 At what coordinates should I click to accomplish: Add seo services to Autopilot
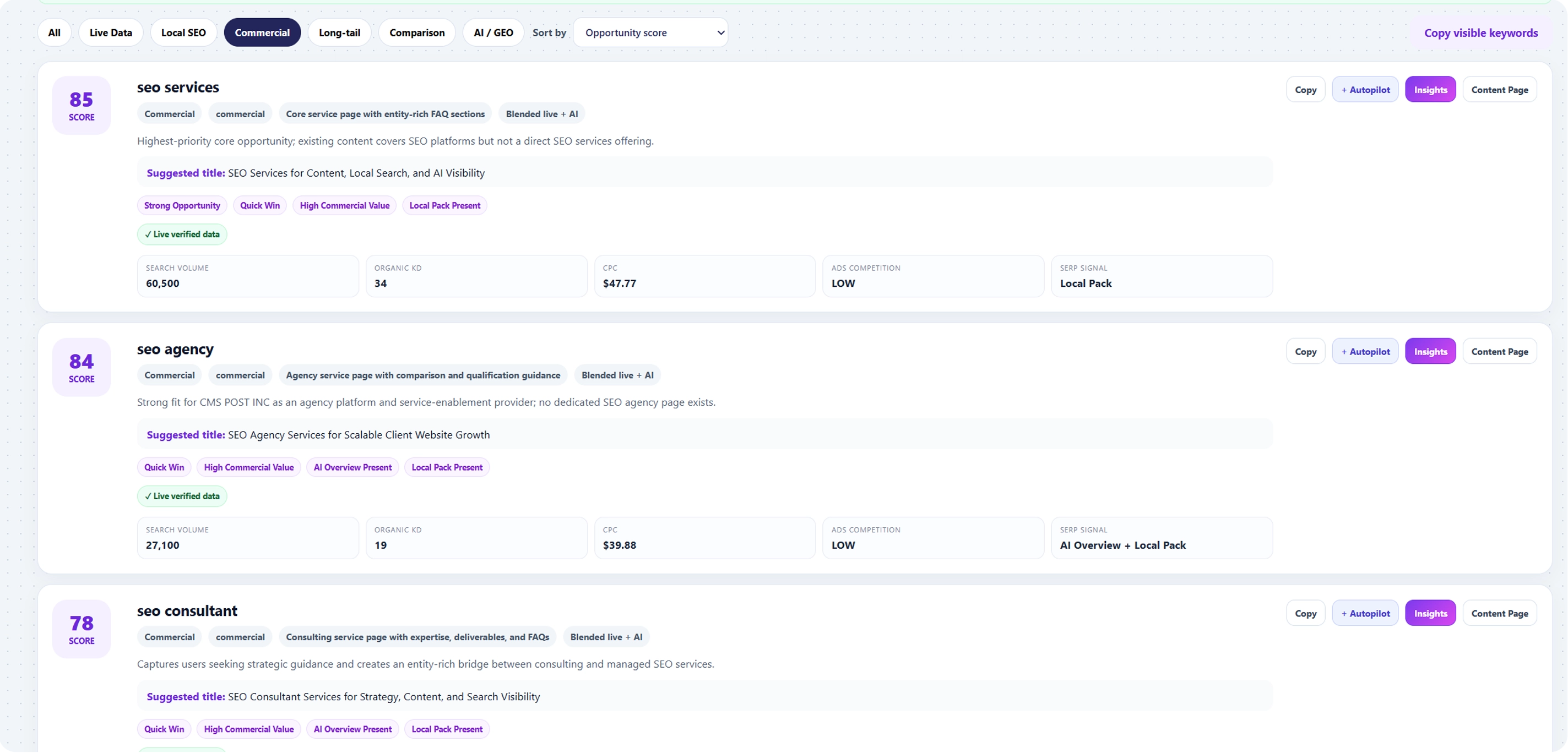coord(1365,89)
